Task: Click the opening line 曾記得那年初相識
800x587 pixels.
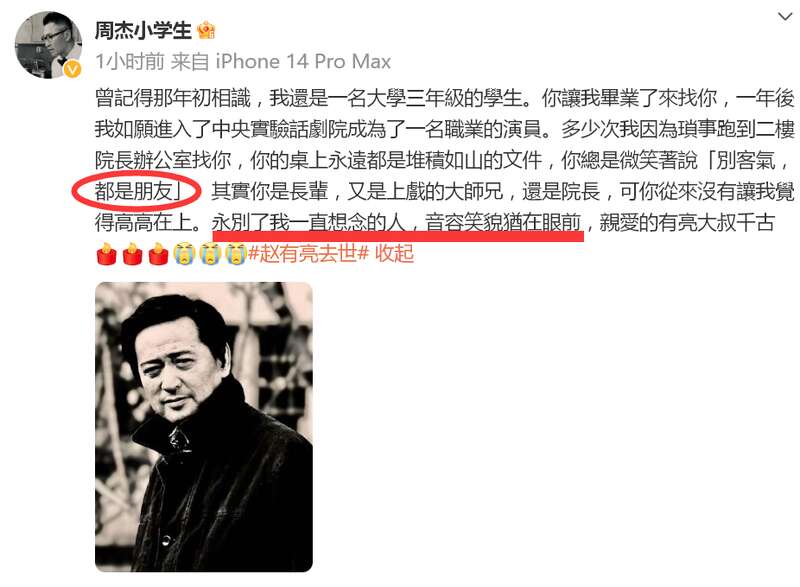Action: coord(172,98)
